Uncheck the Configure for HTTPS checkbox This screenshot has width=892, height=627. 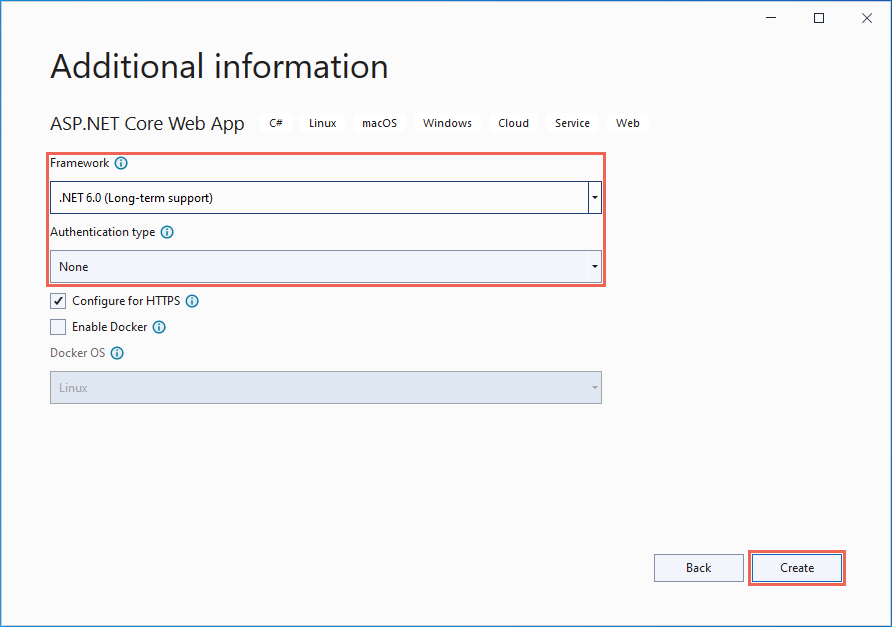(x=58, y=301)
